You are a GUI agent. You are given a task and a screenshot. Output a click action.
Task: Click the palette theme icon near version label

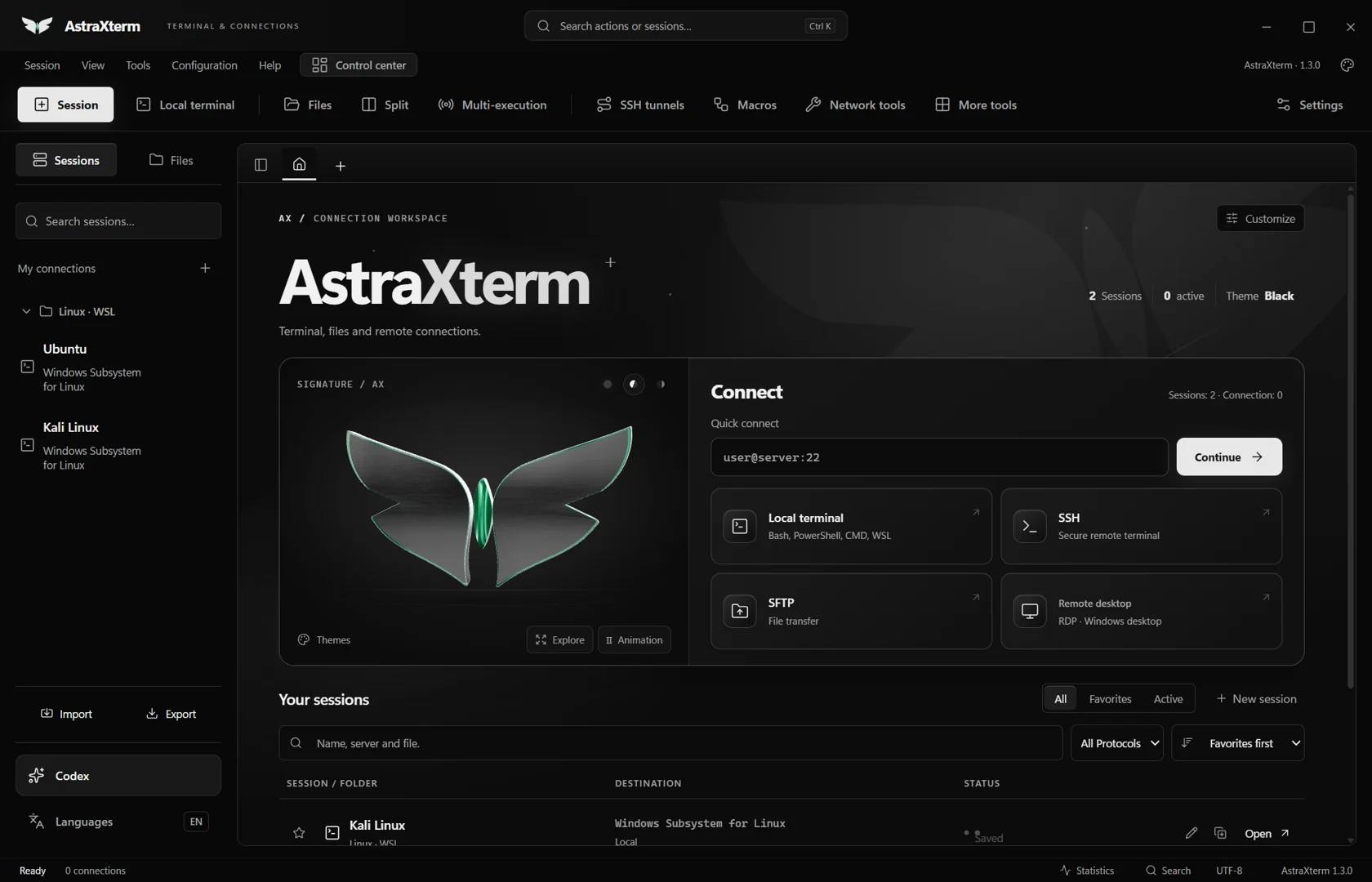coord(1347,65)
